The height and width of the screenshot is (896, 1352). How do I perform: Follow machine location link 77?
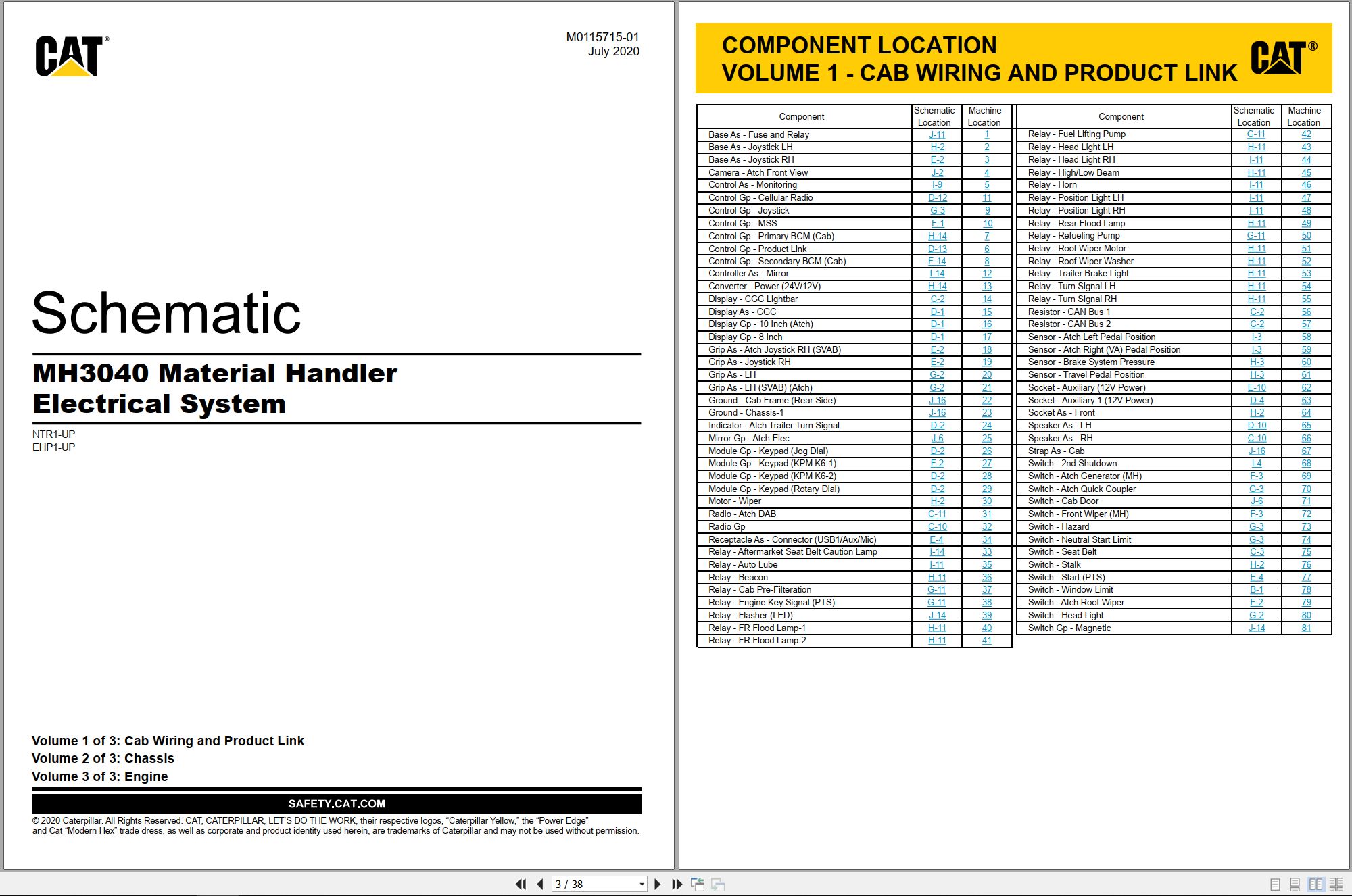1306,577
